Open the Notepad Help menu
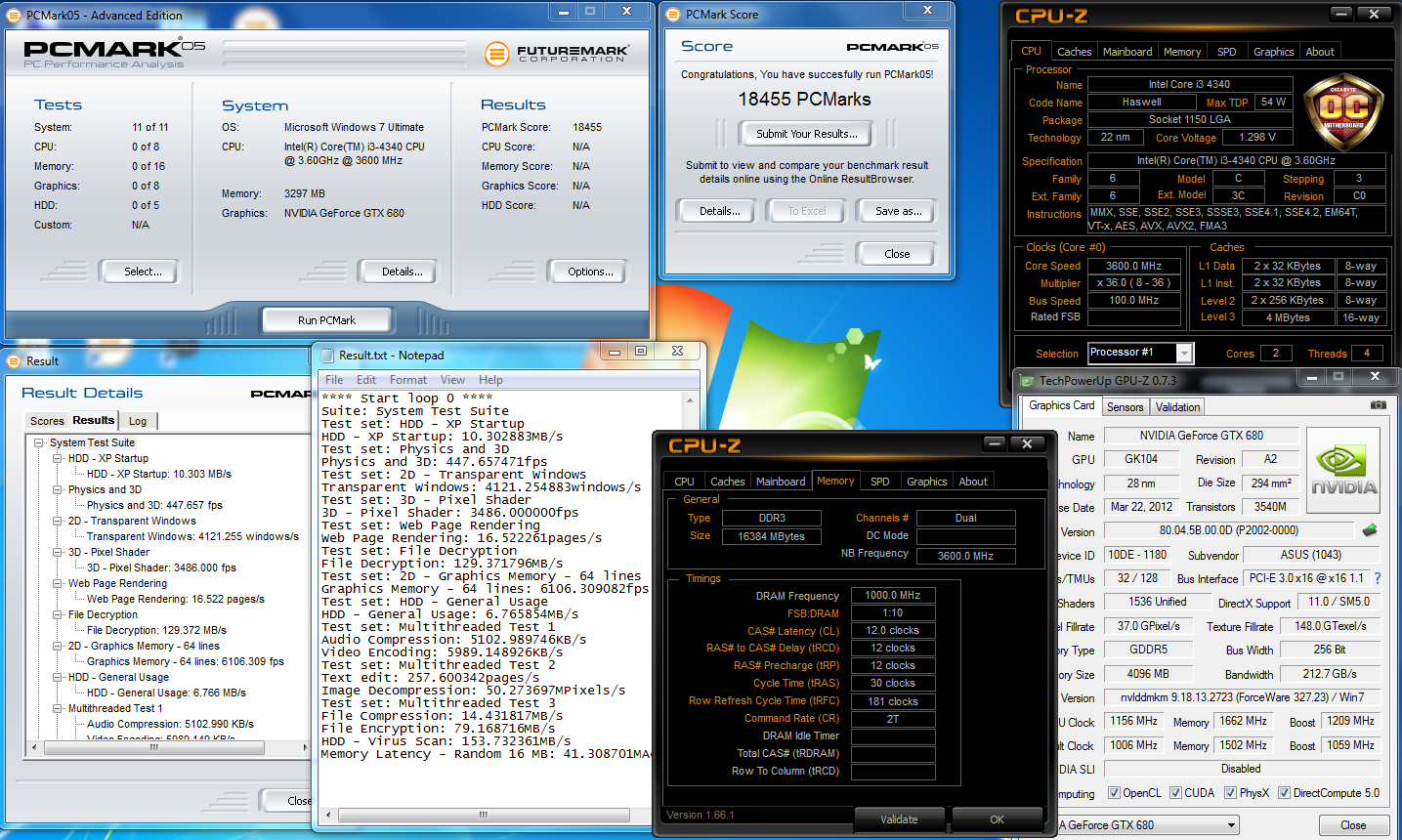Image resolution: width=1402 pixels, height=840 pixels. click(x=490, y=380)
